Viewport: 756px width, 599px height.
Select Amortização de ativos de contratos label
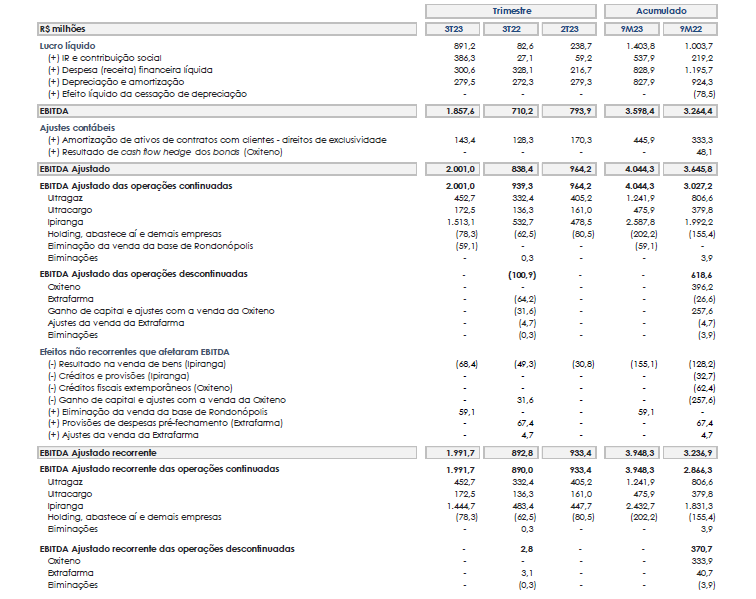click(217, 140)
